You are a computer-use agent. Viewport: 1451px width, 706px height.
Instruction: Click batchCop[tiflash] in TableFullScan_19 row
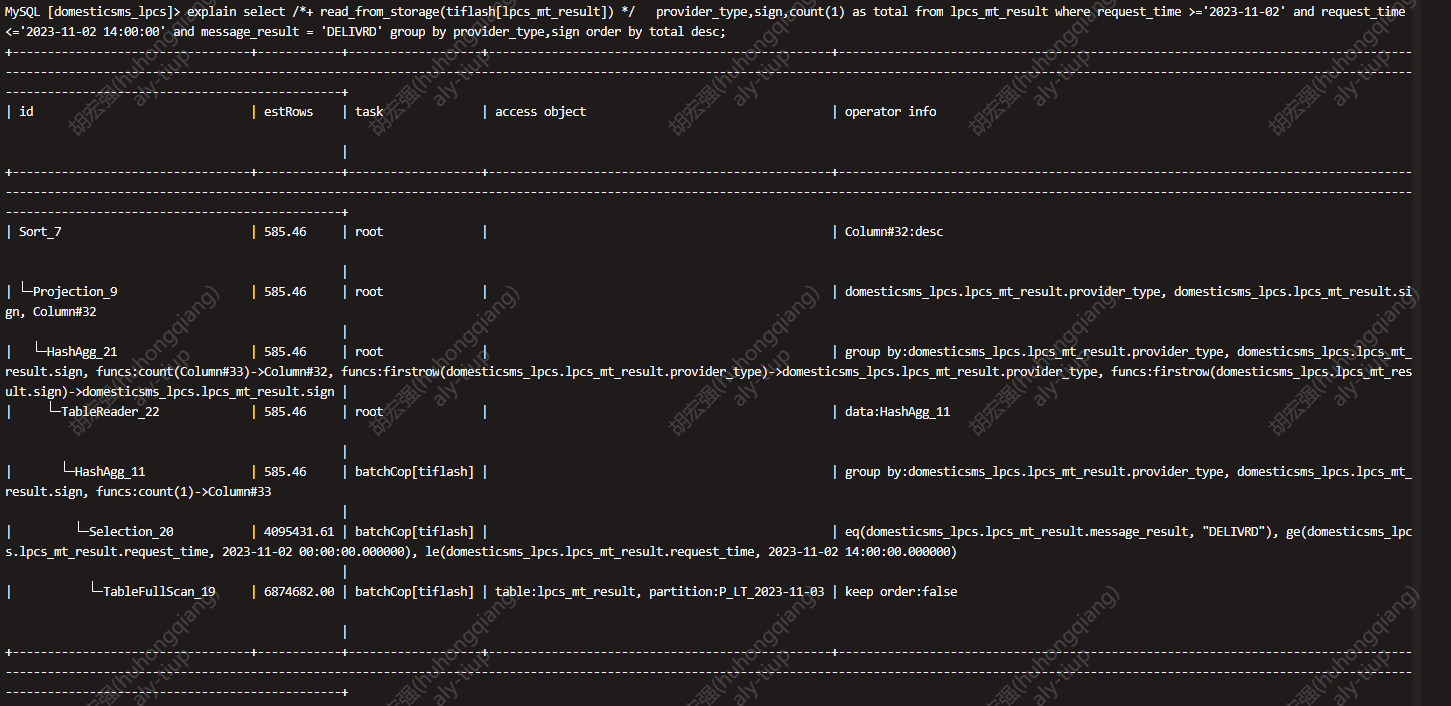click(x=414, y=592)
